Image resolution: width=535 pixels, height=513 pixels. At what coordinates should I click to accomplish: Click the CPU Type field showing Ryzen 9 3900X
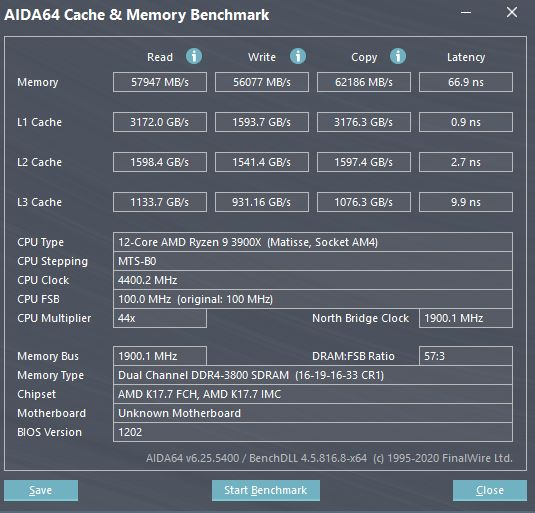(x=313, y=242)
